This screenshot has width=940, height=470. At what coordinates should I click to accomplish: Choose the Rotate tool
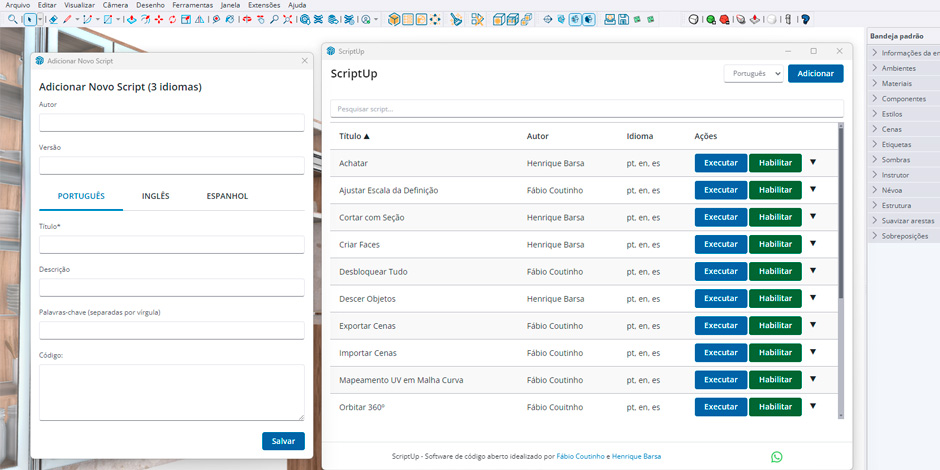173,19
